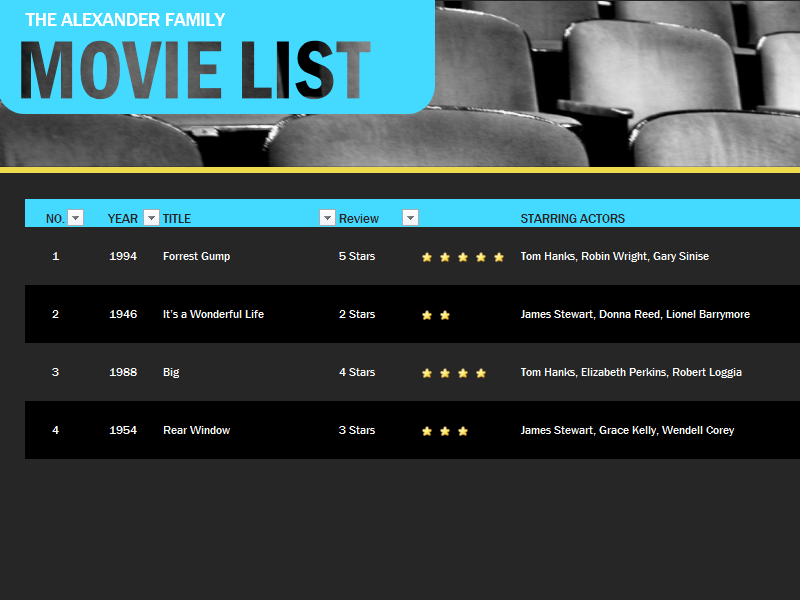This screenshot has width=800, height=600.
Task: Click the TITLE column header label
Action: (x=177, y=219)
